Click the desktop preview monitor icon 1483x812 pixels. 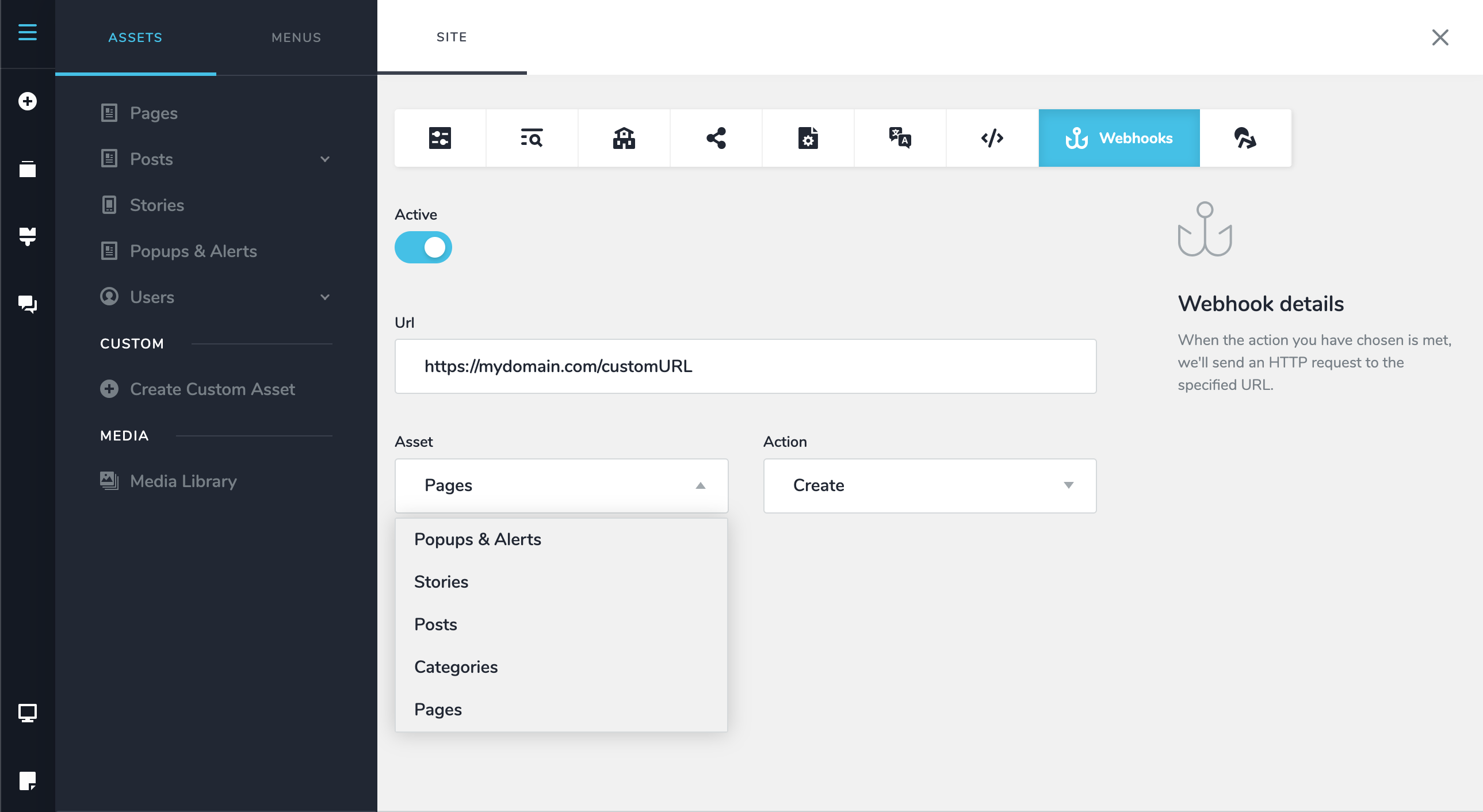(x=27, y=713)
